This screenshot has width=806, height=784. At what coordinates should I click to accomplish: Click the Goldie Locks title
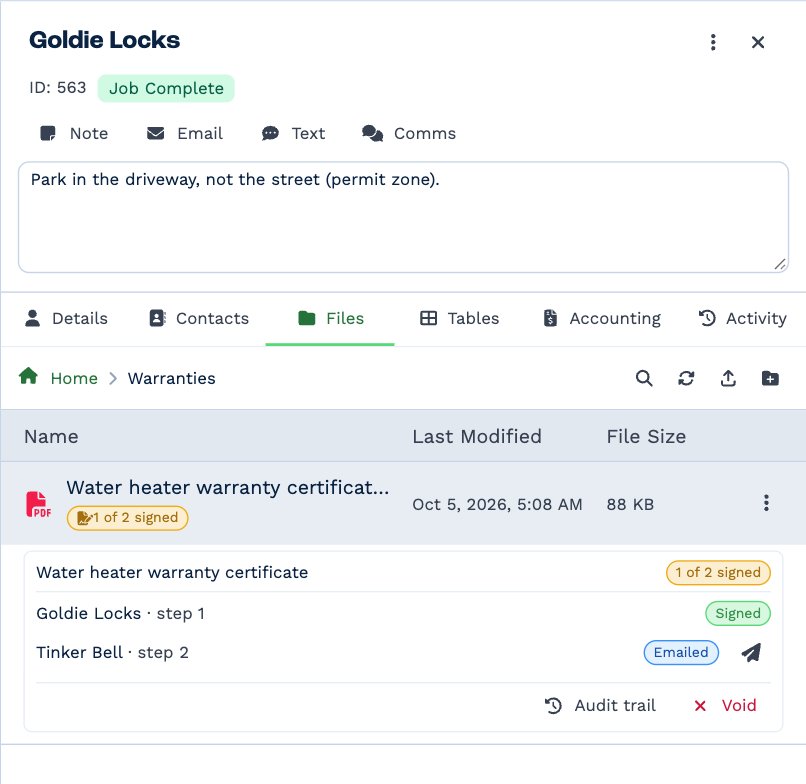pos(104,40)
